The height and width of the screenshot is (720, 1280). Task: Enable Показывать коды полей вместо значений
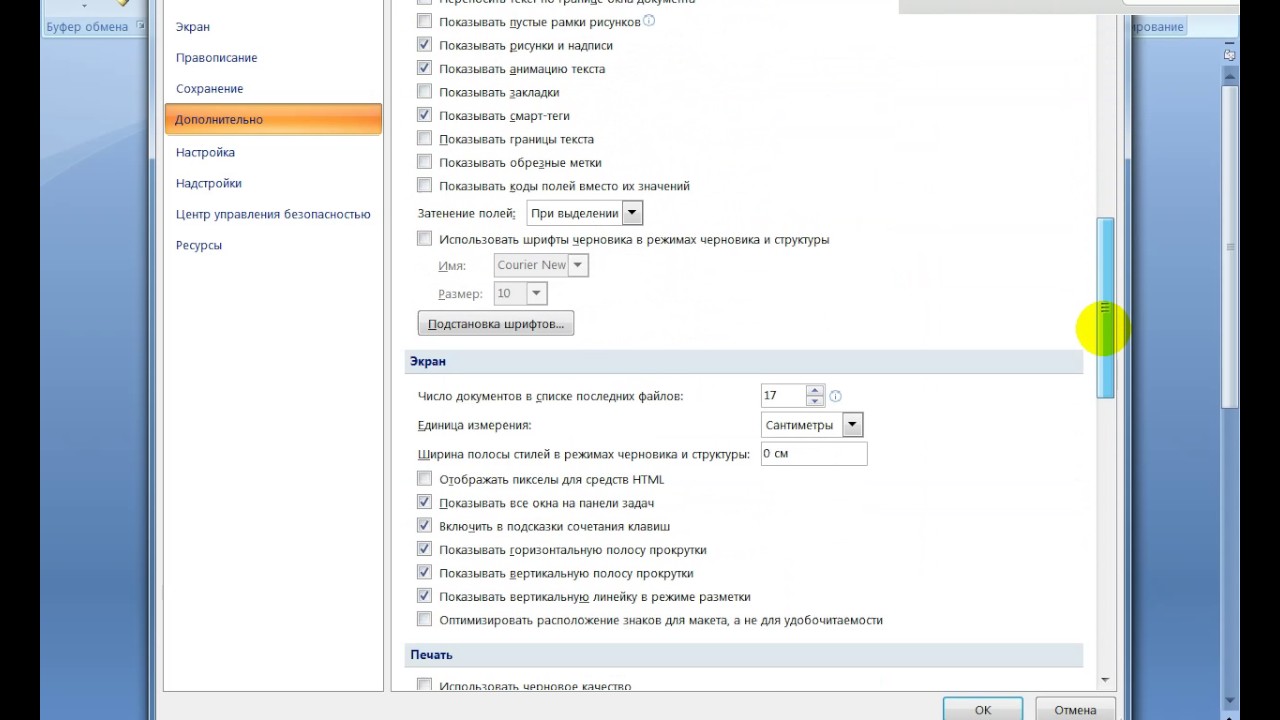pyautogui.click(x=424, y=185)
